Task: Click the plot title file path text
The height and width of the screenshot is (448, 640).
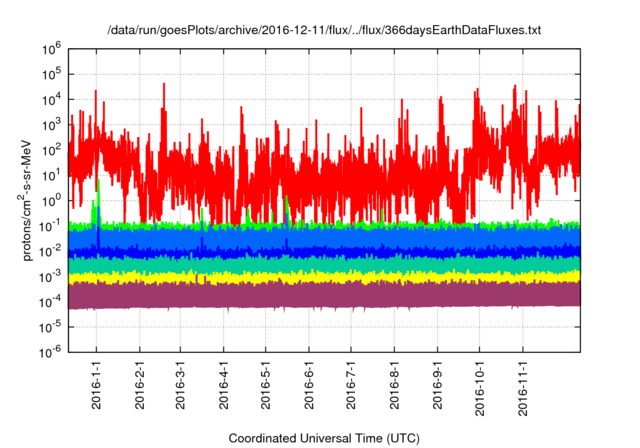Action: [x=324, y=30]
